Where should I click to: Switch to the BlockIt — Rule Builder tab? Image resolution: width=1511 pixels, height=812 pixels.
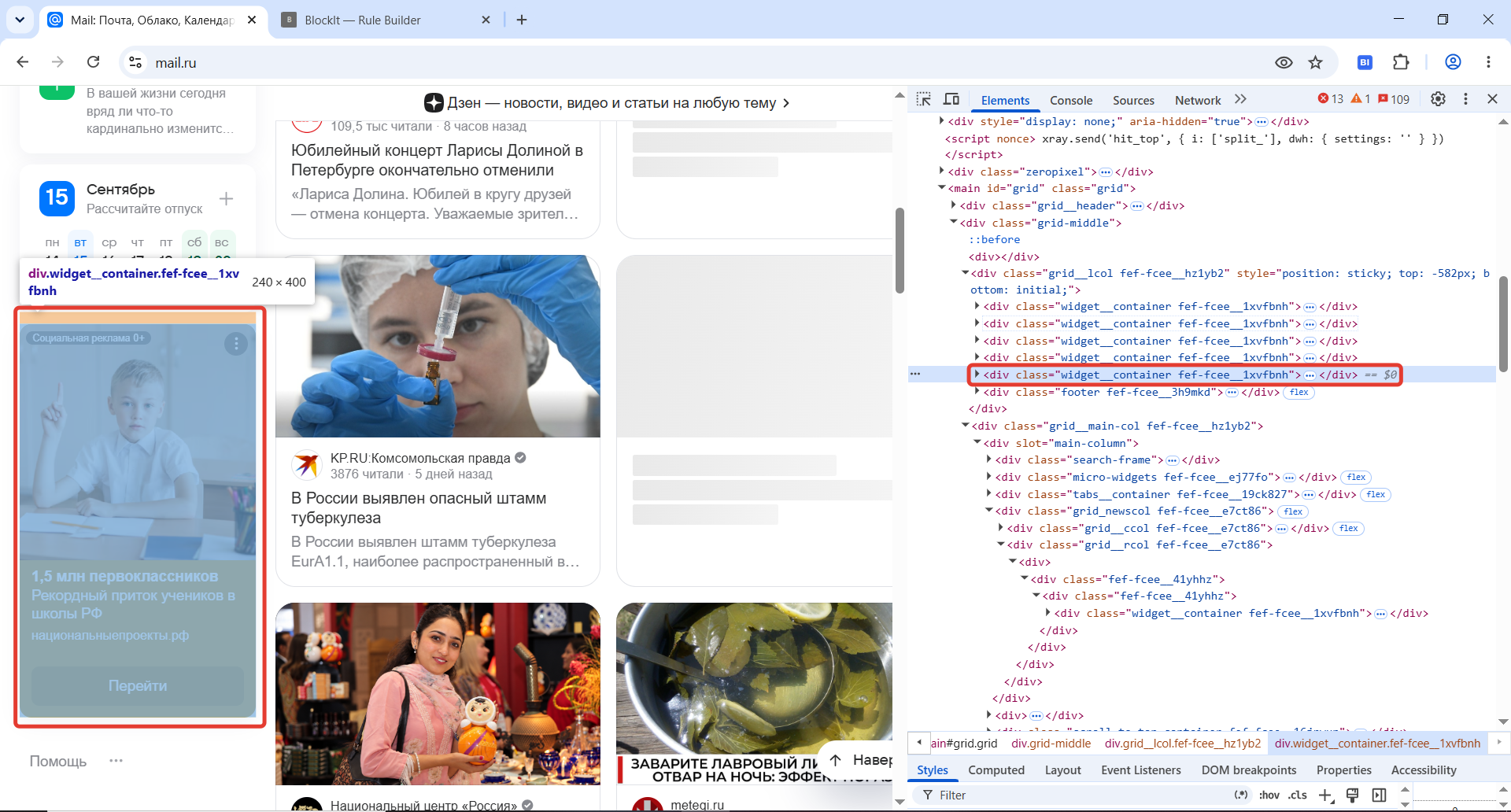386,20
